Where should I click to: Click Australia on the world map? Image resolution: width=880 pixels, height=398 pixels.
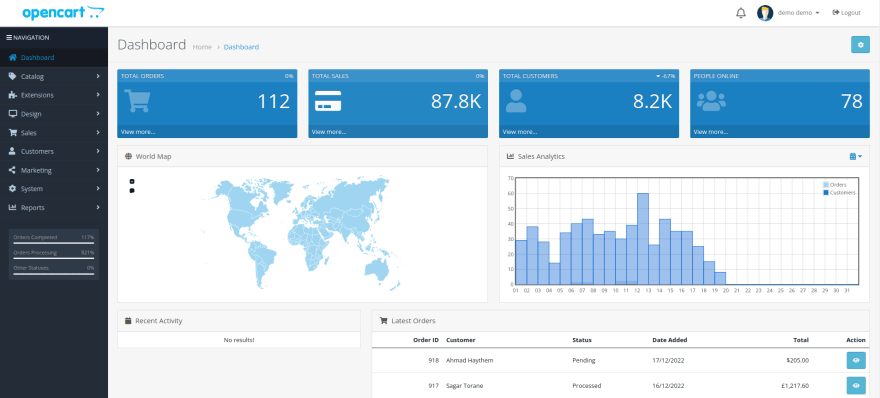[377, 270]
